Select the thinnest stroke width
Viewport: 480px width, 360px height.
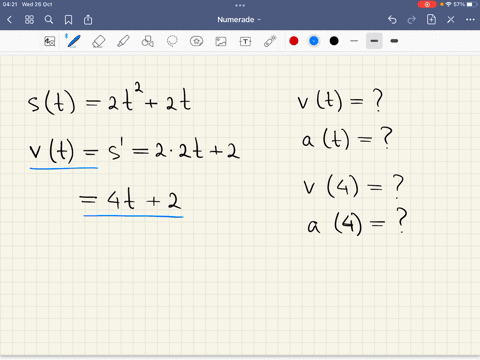354,41
